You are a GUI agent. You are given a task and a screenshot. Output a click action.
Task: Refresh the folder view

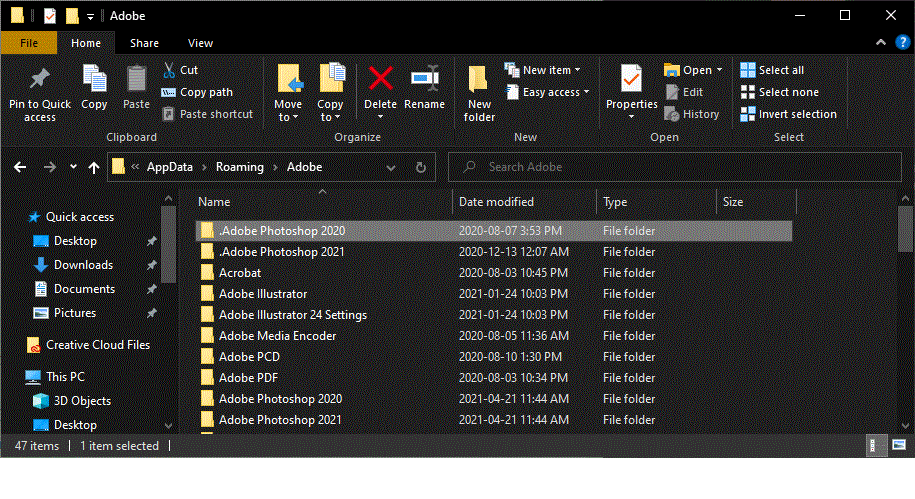(421, 168)
